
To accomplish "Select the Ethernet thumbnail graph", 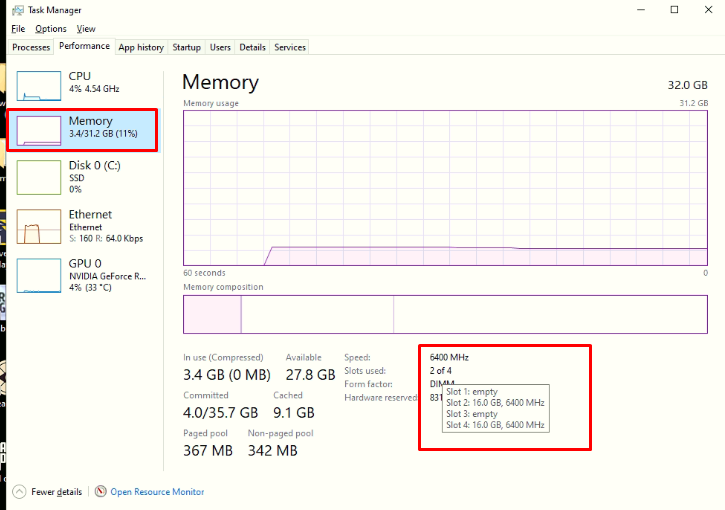I will (39, 226).
